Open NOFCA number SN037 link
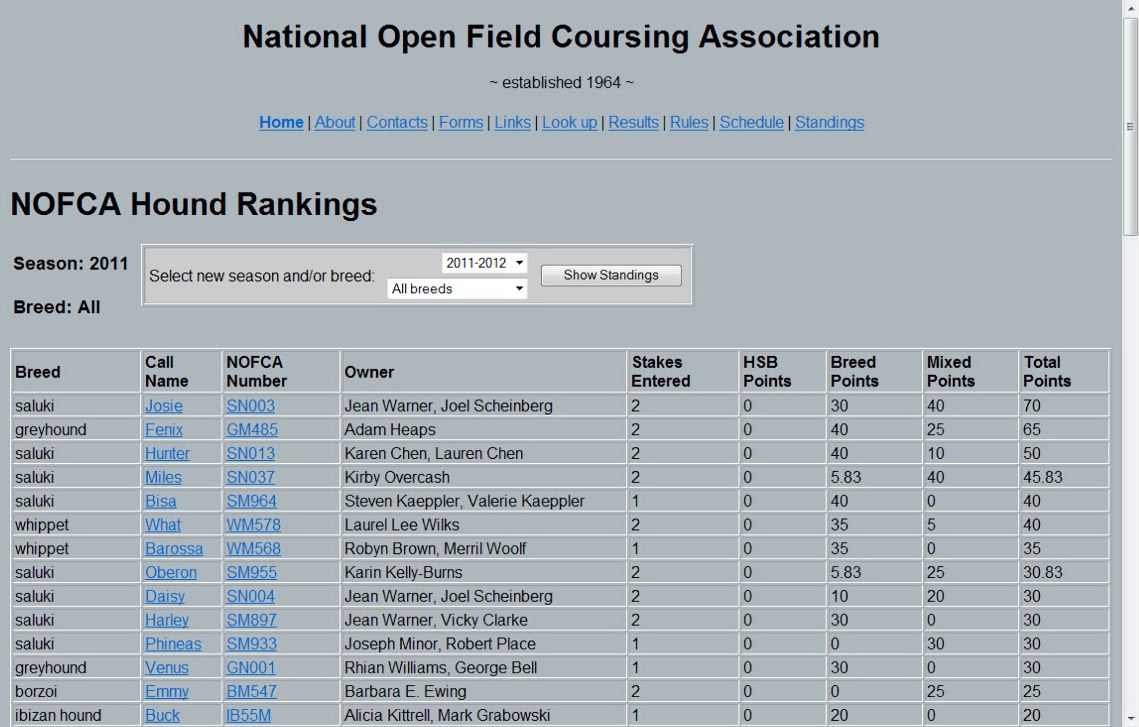The image size is (1139, 727). (x=251, y=478)
